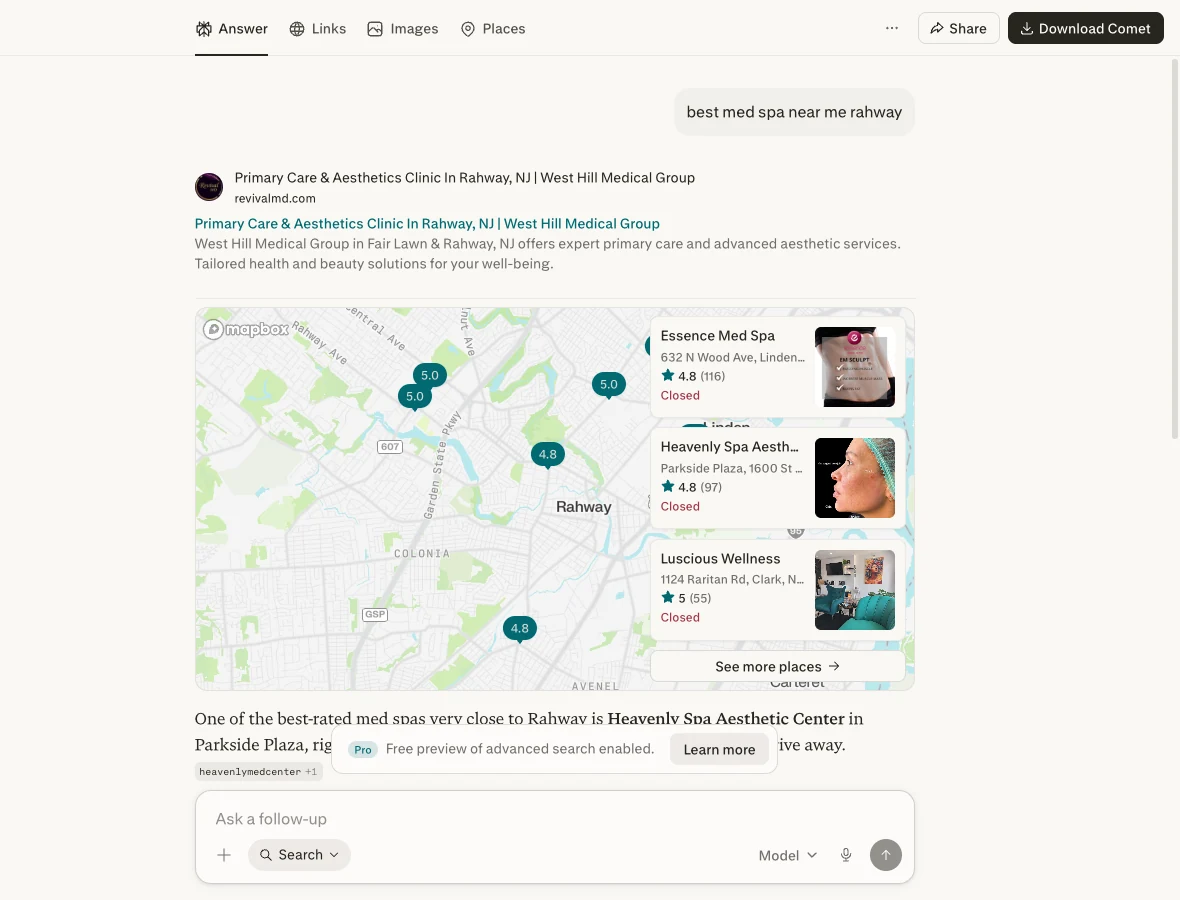
Task: Click the Share button
Action: coord(958,28)
